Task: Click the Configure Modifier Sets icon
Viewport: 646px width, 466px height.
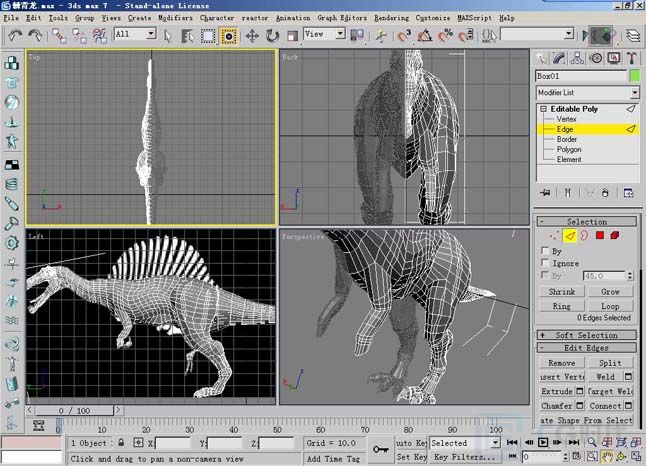Action: pyautogui.click(x=628, y=192)
